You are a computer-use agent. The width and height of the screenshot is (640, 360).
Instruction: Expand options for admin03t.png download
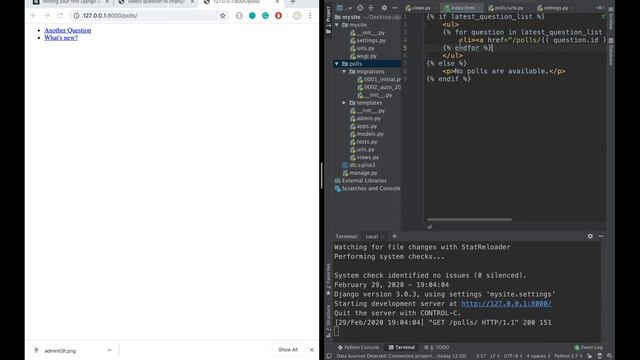(109, 350)
